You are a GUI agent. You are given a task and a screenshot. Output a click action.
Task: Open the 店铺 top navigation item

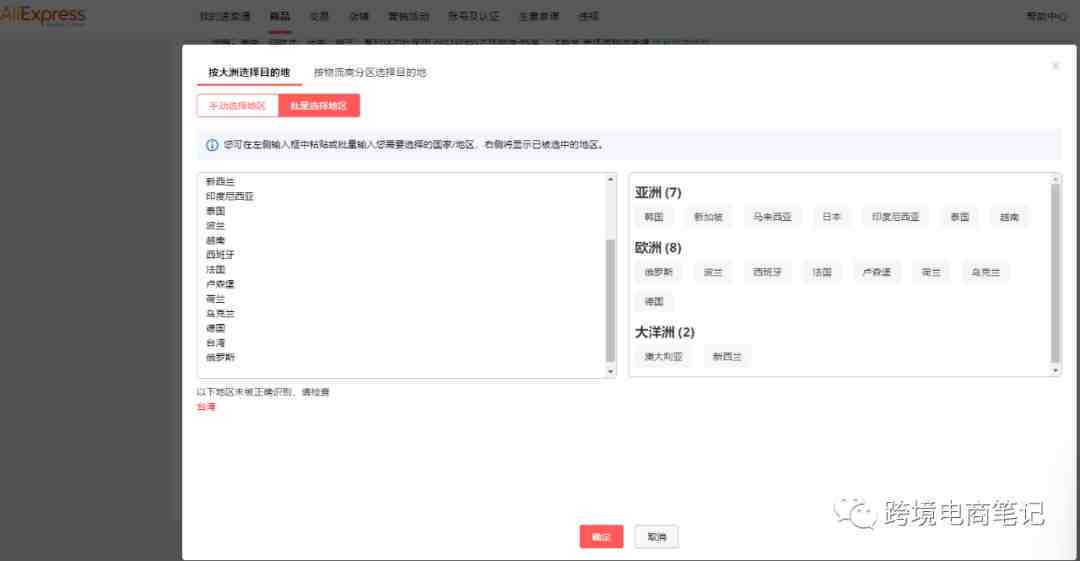click(359, 16)
